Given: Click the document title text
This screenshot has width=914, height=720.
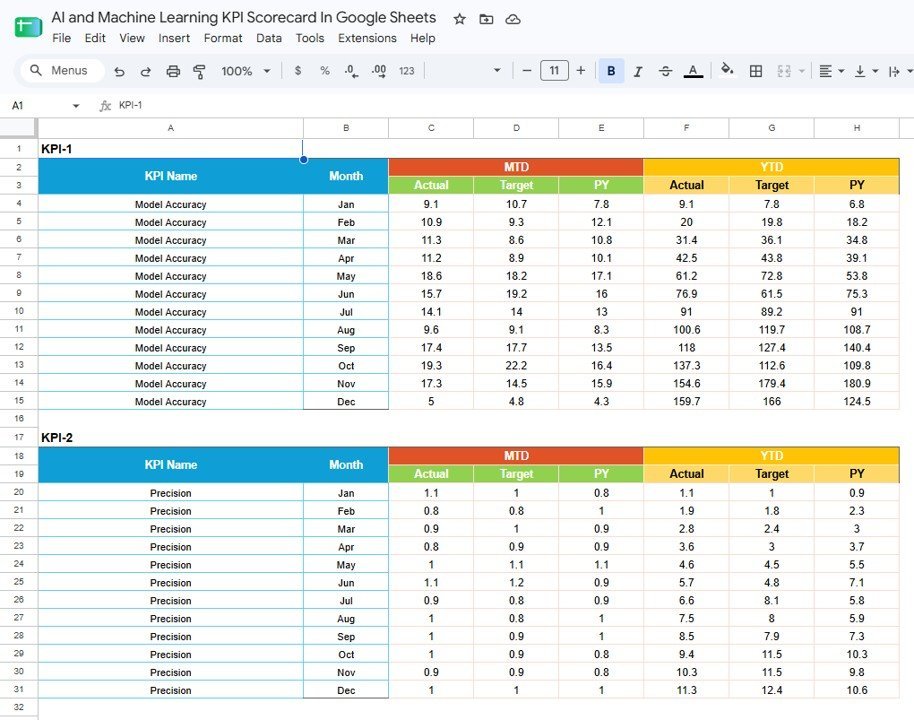Looking at the screenshot, I should [x=244, y=17].
